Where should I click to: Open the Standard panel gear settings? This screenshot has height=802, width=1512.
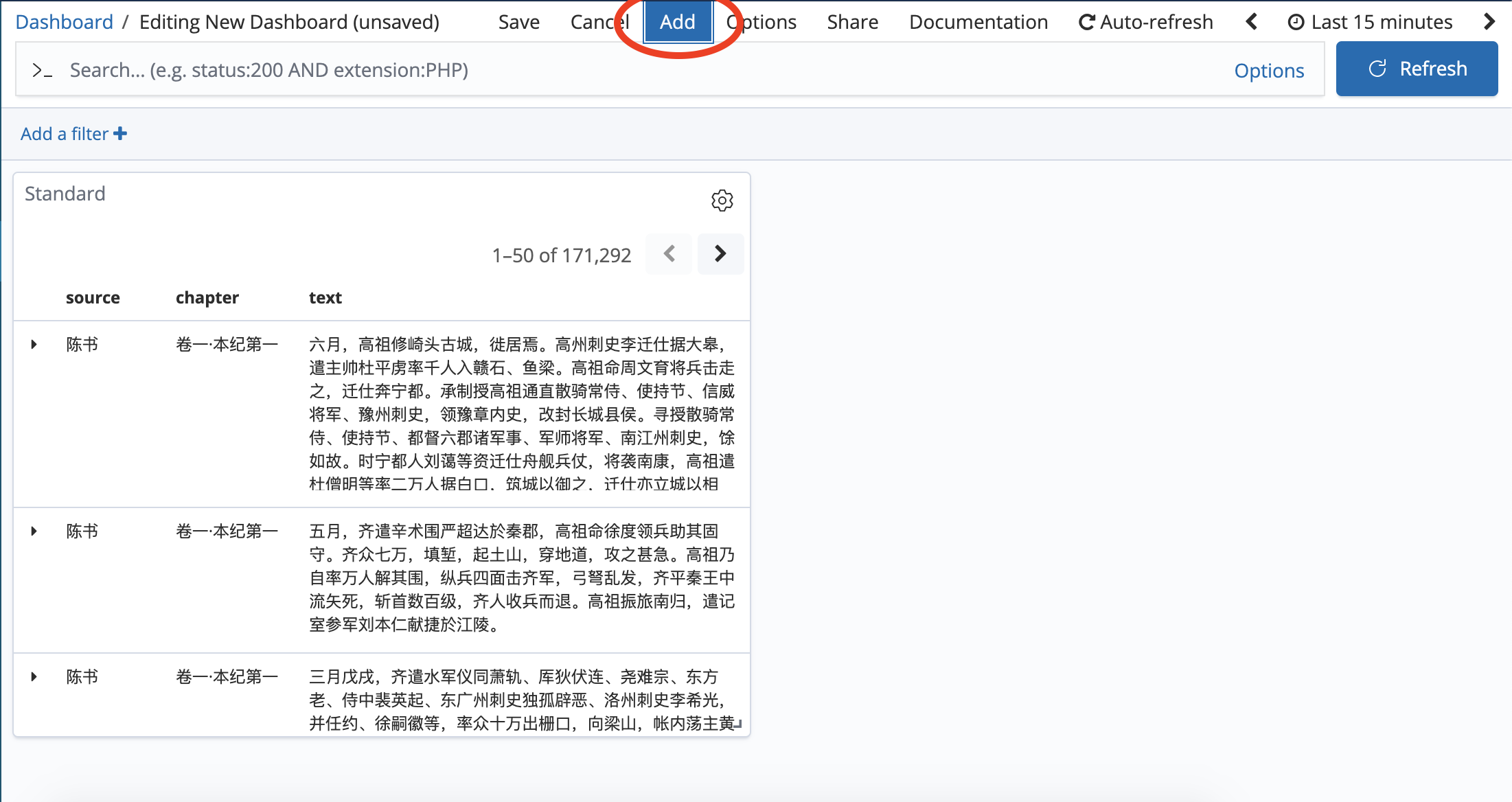tap(722, 200)
